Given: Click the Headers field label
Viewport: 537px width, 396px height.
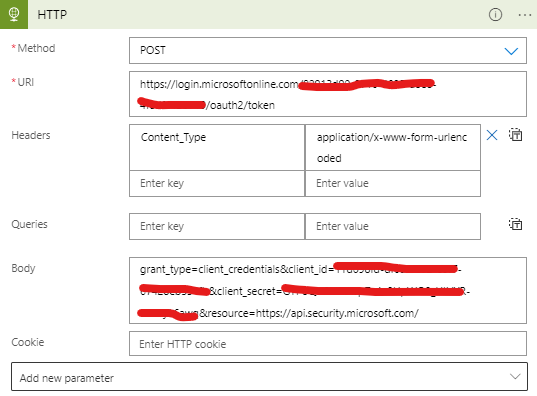Looking at the screenshot, I should [31, 135].
